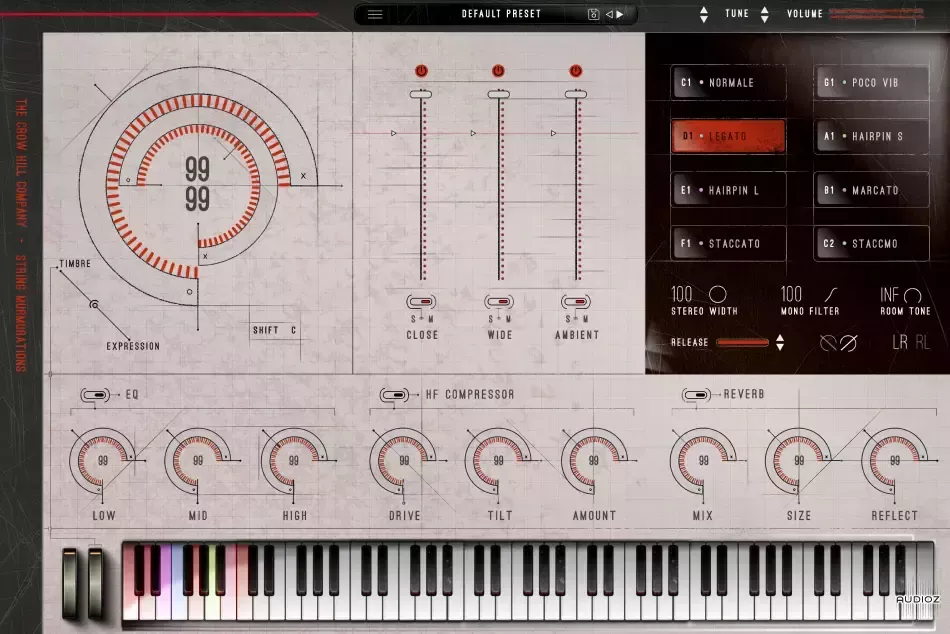Screen dimensions: 950x634
Task: Power on the Close mic channel
Action: pyautogui.click(x=422, y=70)
